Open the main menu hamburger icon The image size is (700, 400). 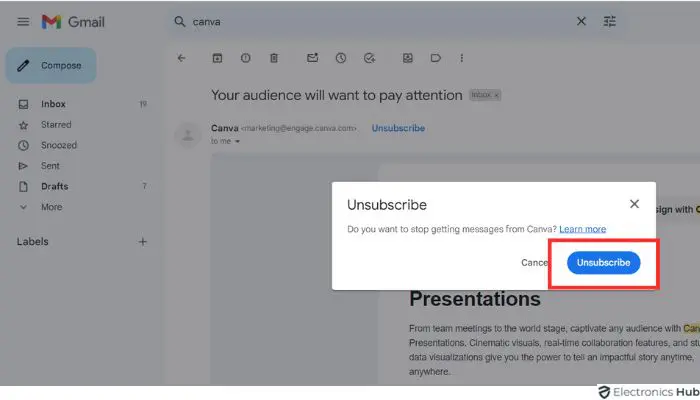tap(23, 22)
